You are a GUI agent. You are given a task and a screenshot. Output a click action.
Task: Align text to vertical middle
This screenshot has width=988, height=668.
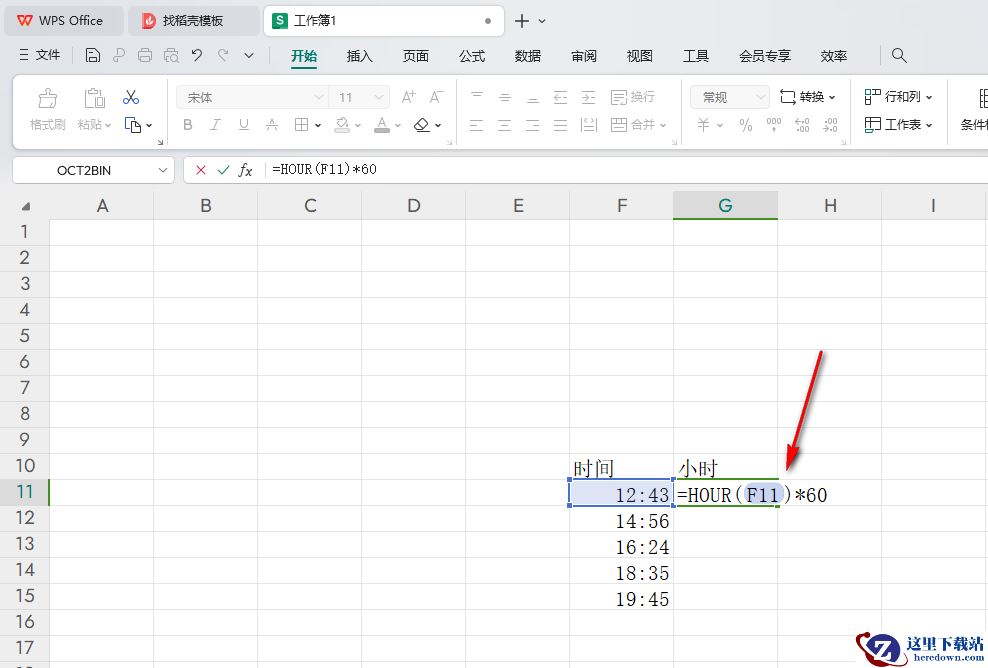[505, 97]
